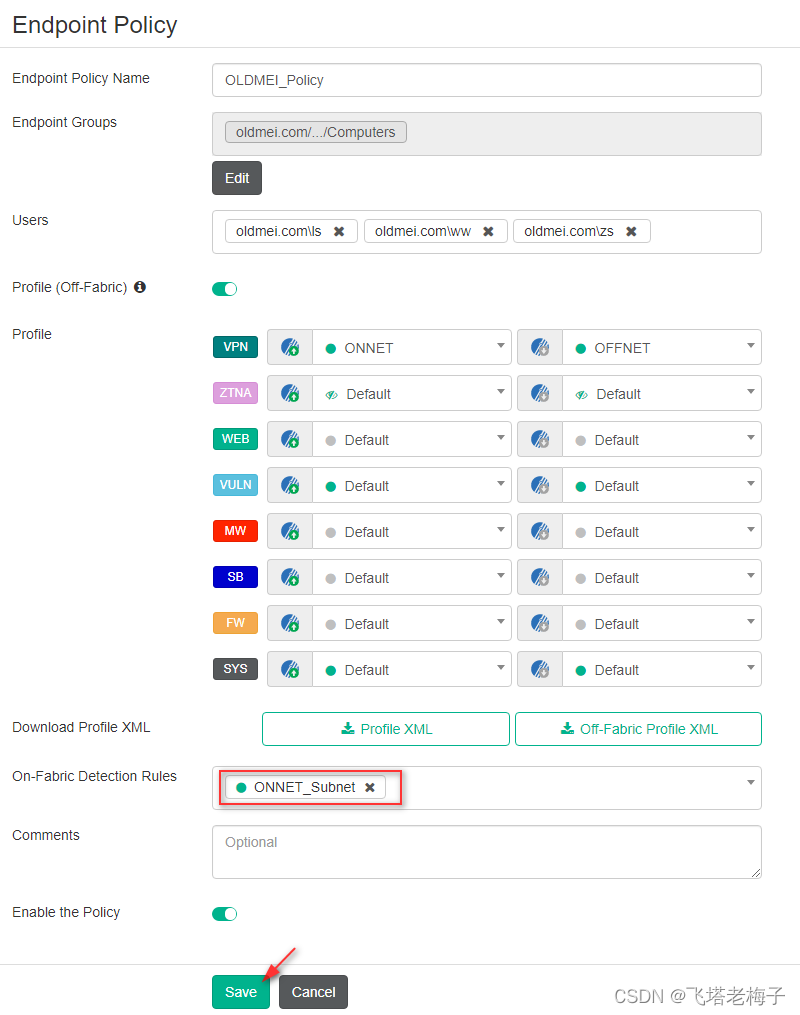Screen dimensions: 800x1015
Task: Click the SYS profile badge
Action: pos(236,669)
